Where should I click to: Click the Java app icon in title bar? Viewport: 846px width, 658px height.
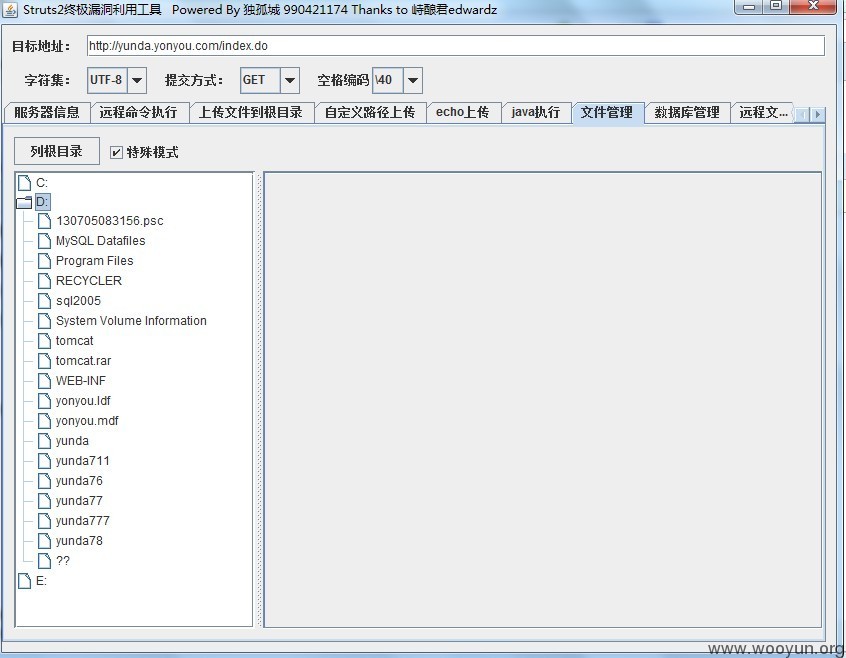(x=10, y=10)
